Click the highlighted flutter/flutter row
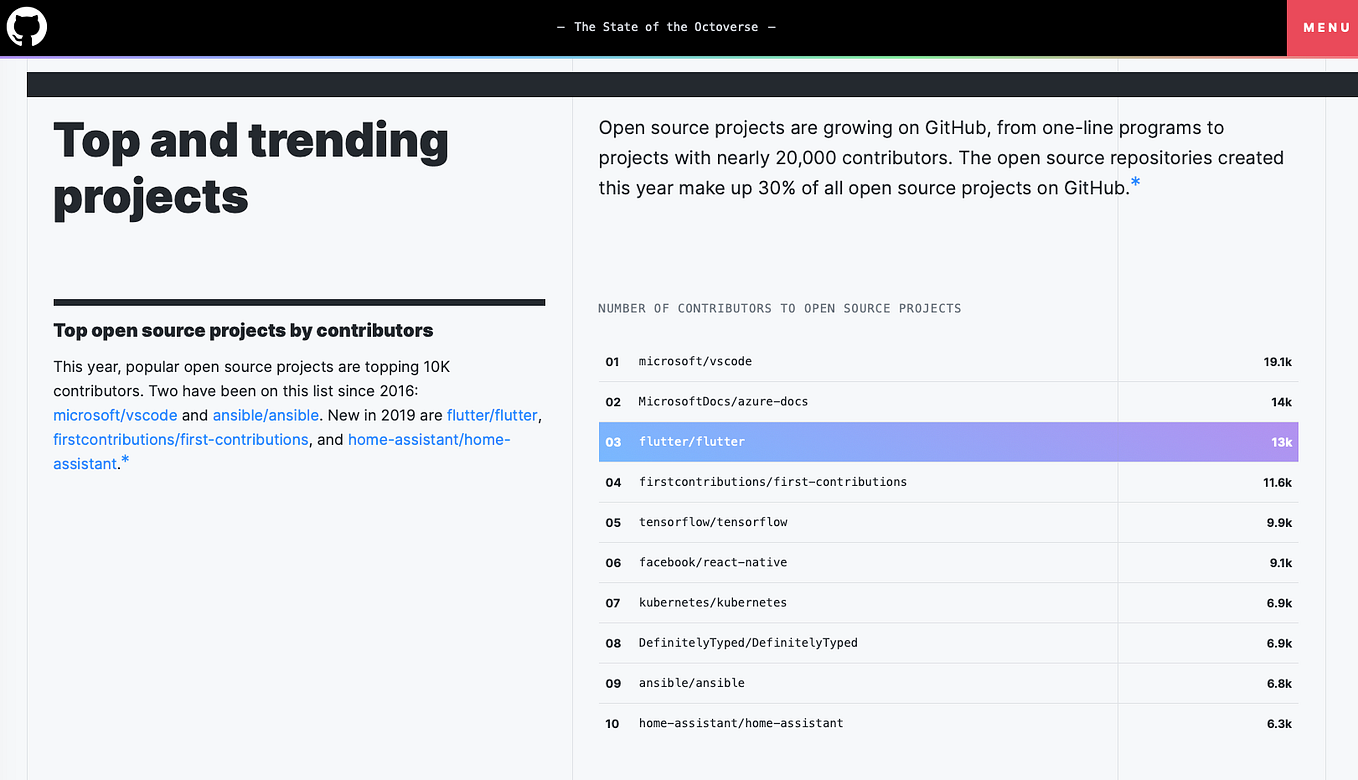Viewport: 1358px width, 780px height. click(x=947, y=442)
